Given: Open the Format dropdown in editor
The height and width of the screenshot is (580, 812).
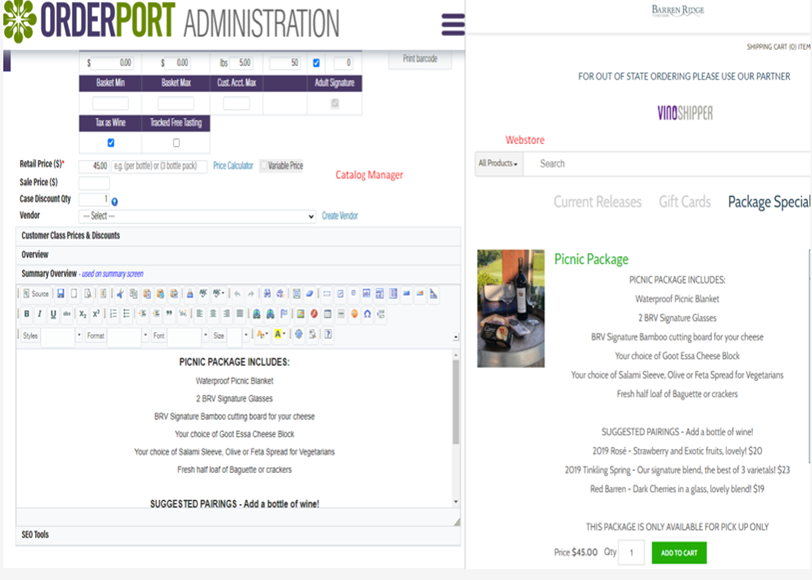Looking at the screenshot, I should [117, 336].
